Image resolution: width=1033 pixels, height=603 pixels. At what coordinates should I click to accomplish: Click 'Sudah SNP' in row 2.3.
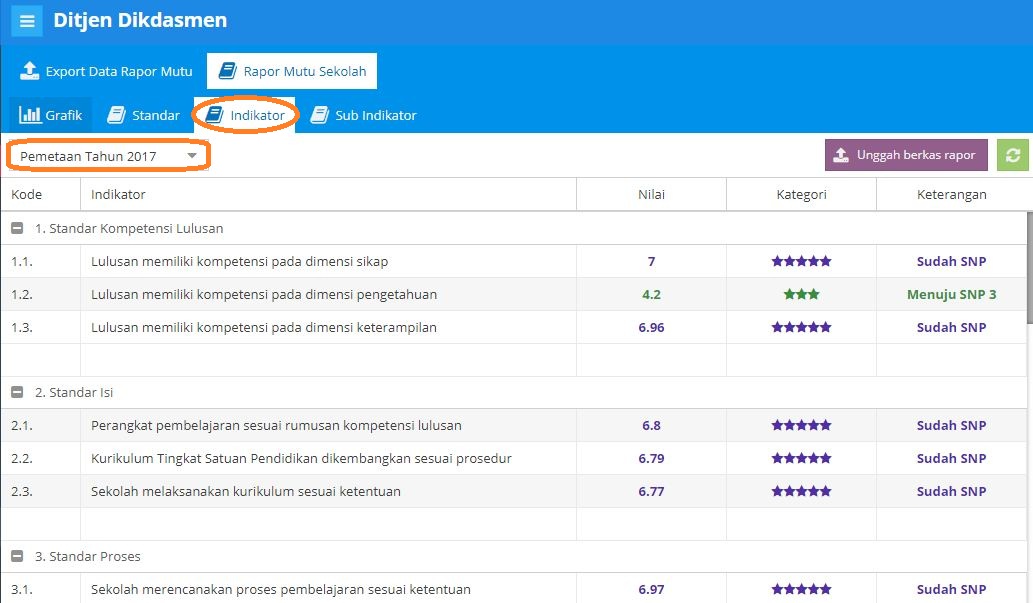[x=951, y=492]
